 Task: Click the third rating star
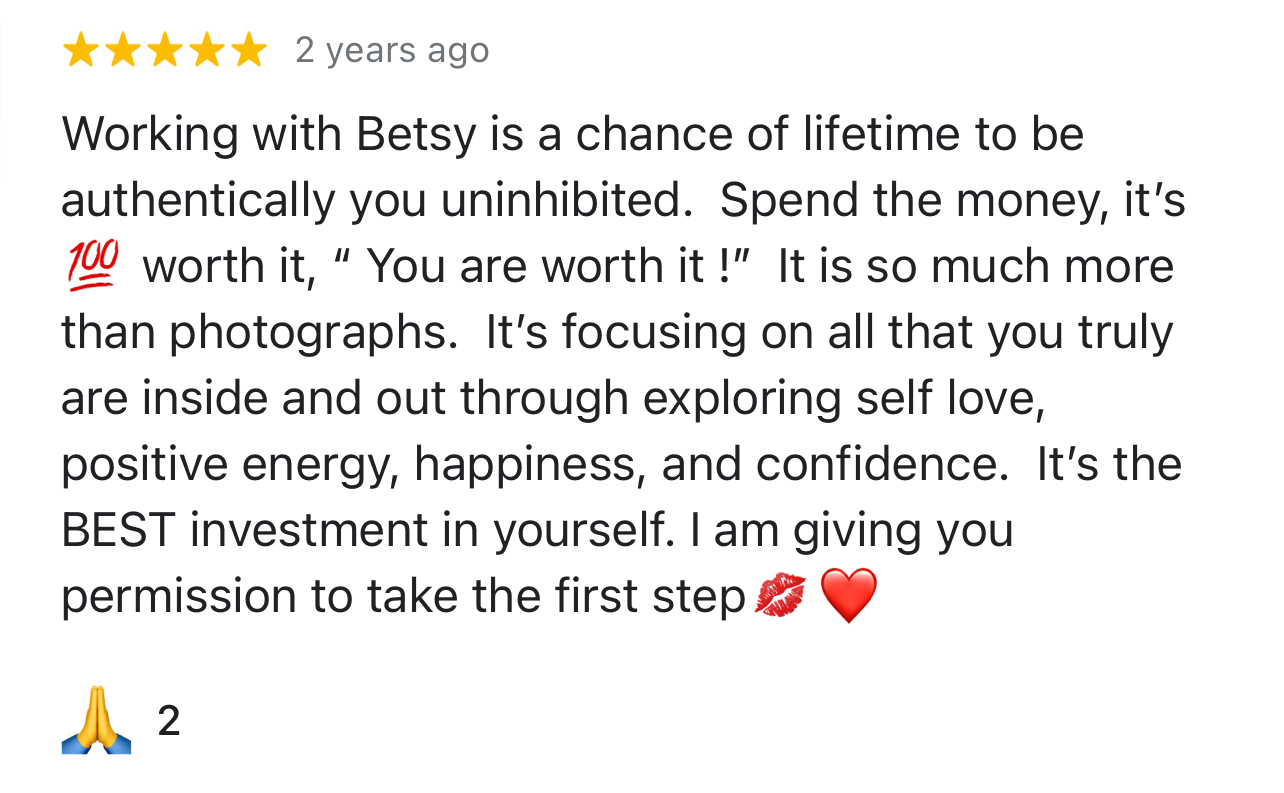coord(164,50)
